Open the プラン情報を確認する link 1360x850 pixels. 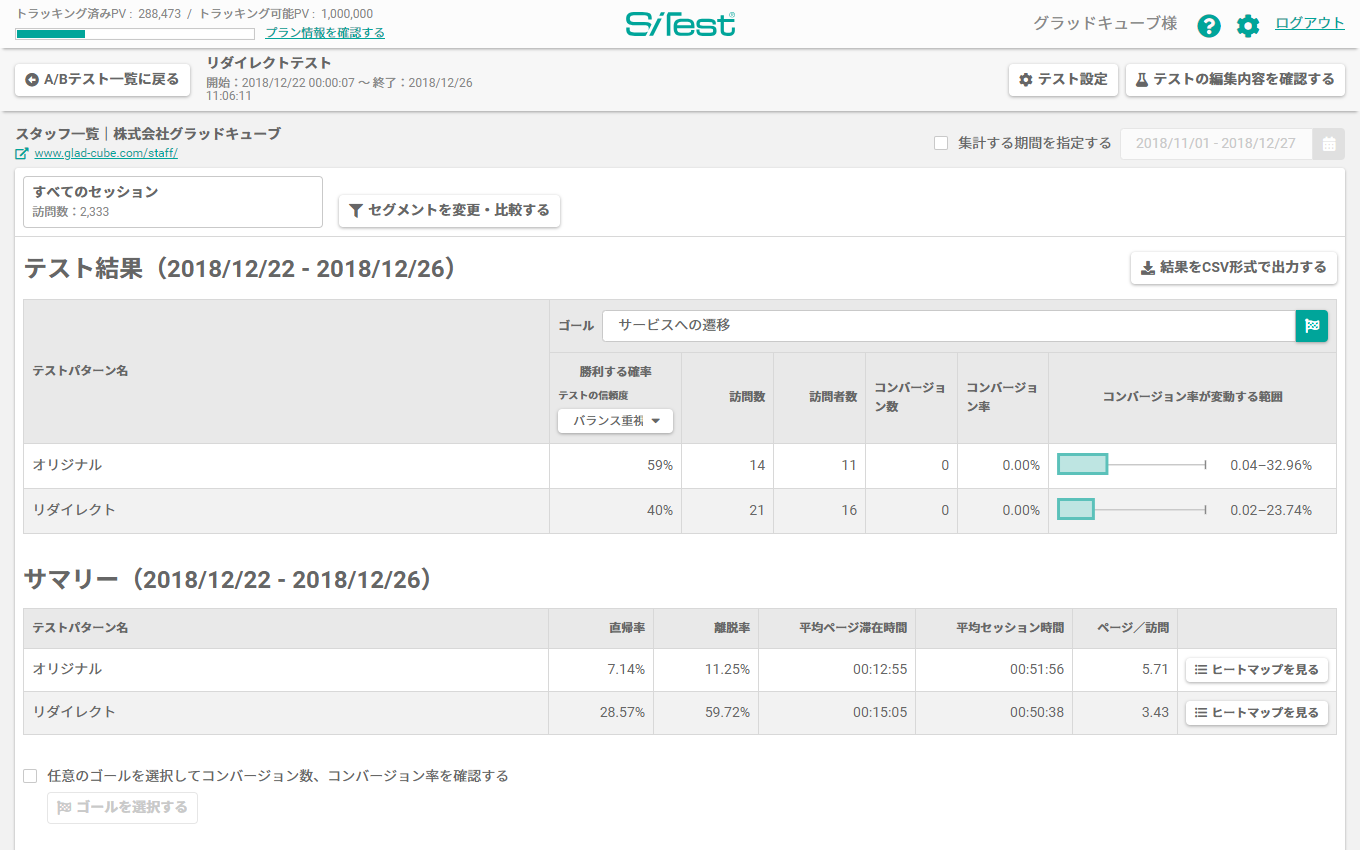(324, 33)
